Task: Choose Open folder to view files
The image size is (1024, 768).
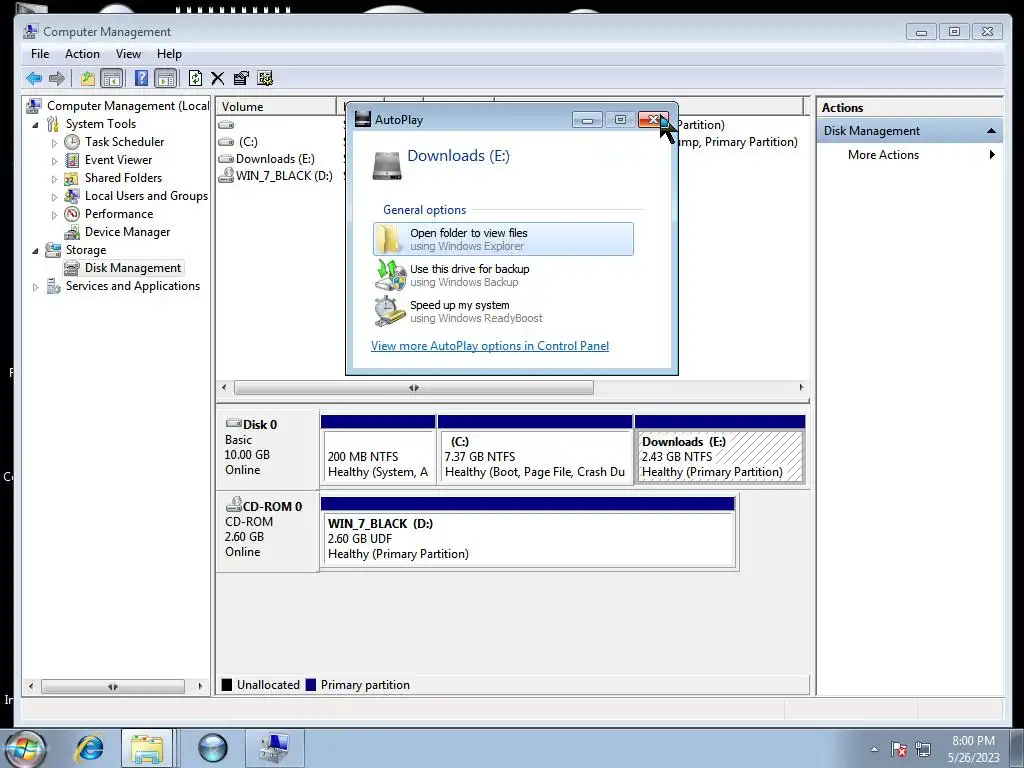Action: [503, 239]
